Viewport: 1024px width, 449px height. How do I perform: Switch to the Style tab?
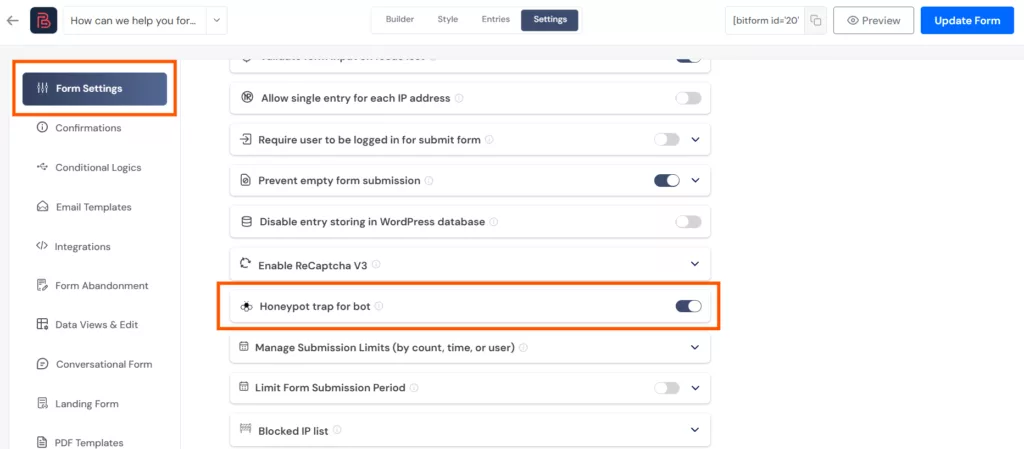(x=448, y=20)
